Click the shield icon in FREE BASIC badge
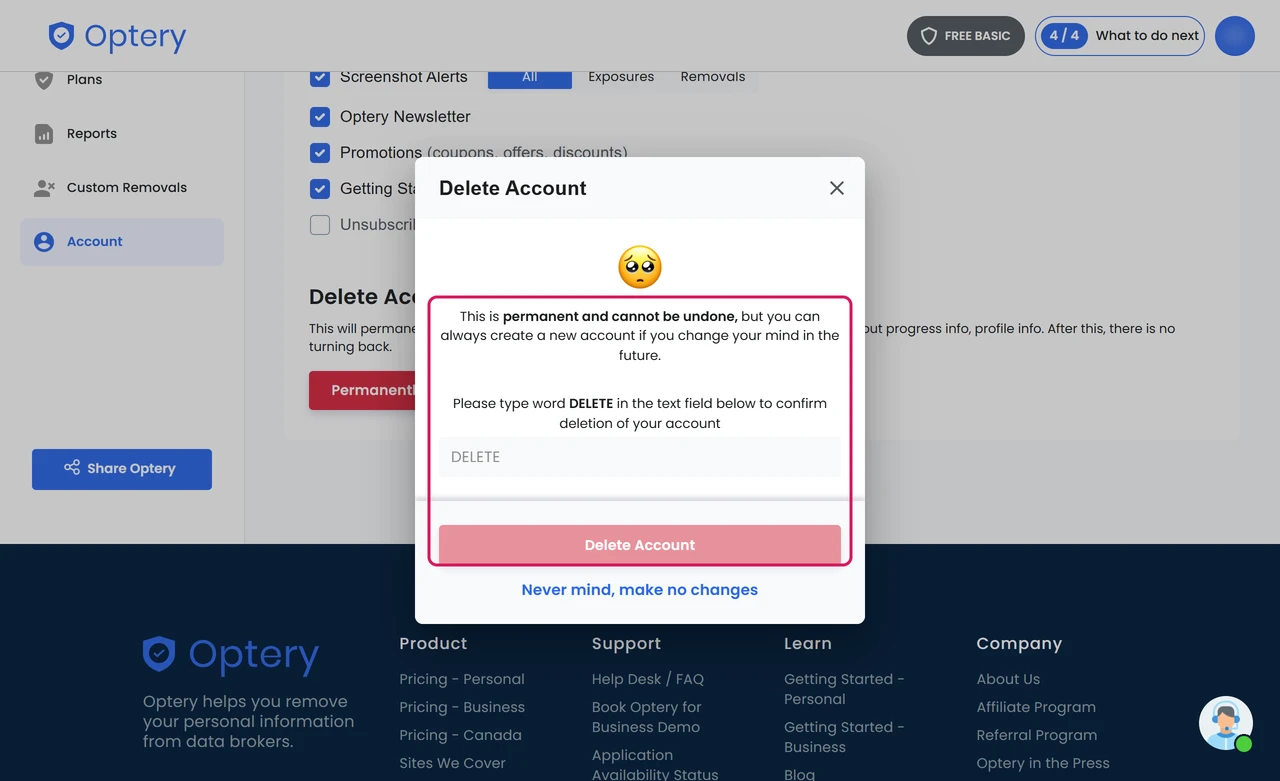This screenshot has height=781, width=1280. click(928, 36)
